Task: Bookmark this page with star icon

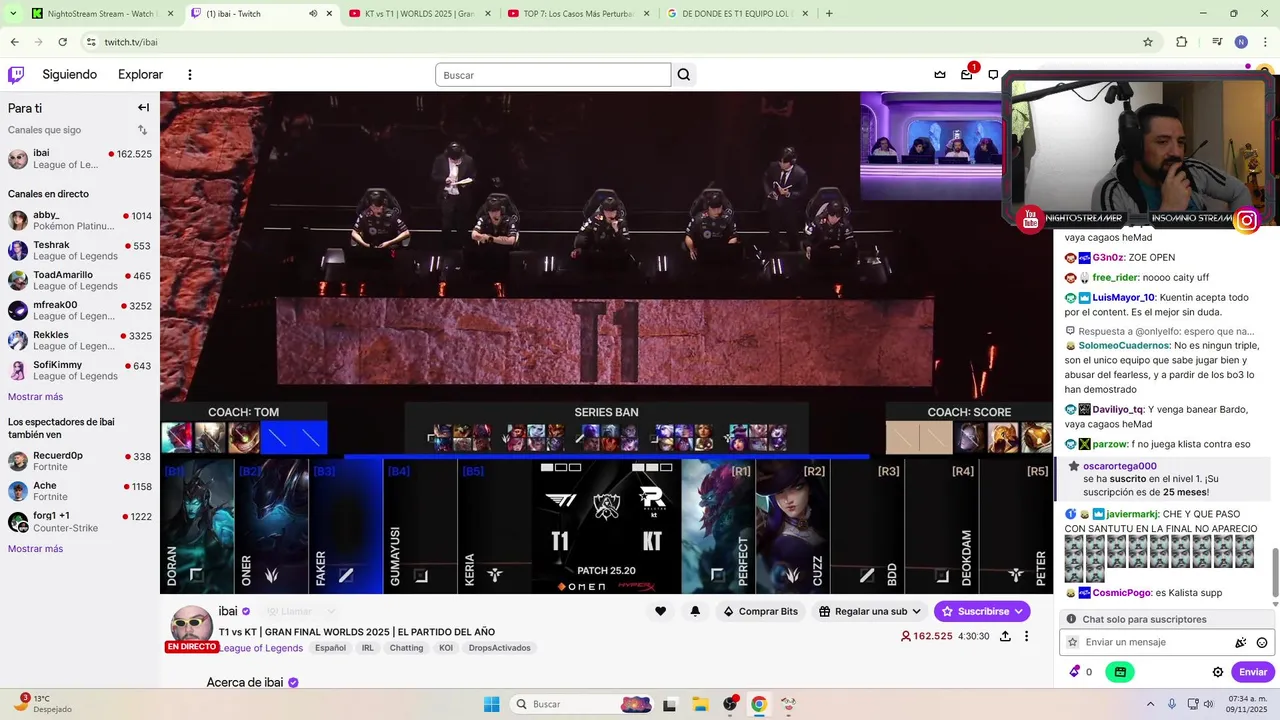Action: pos(1148,42)
